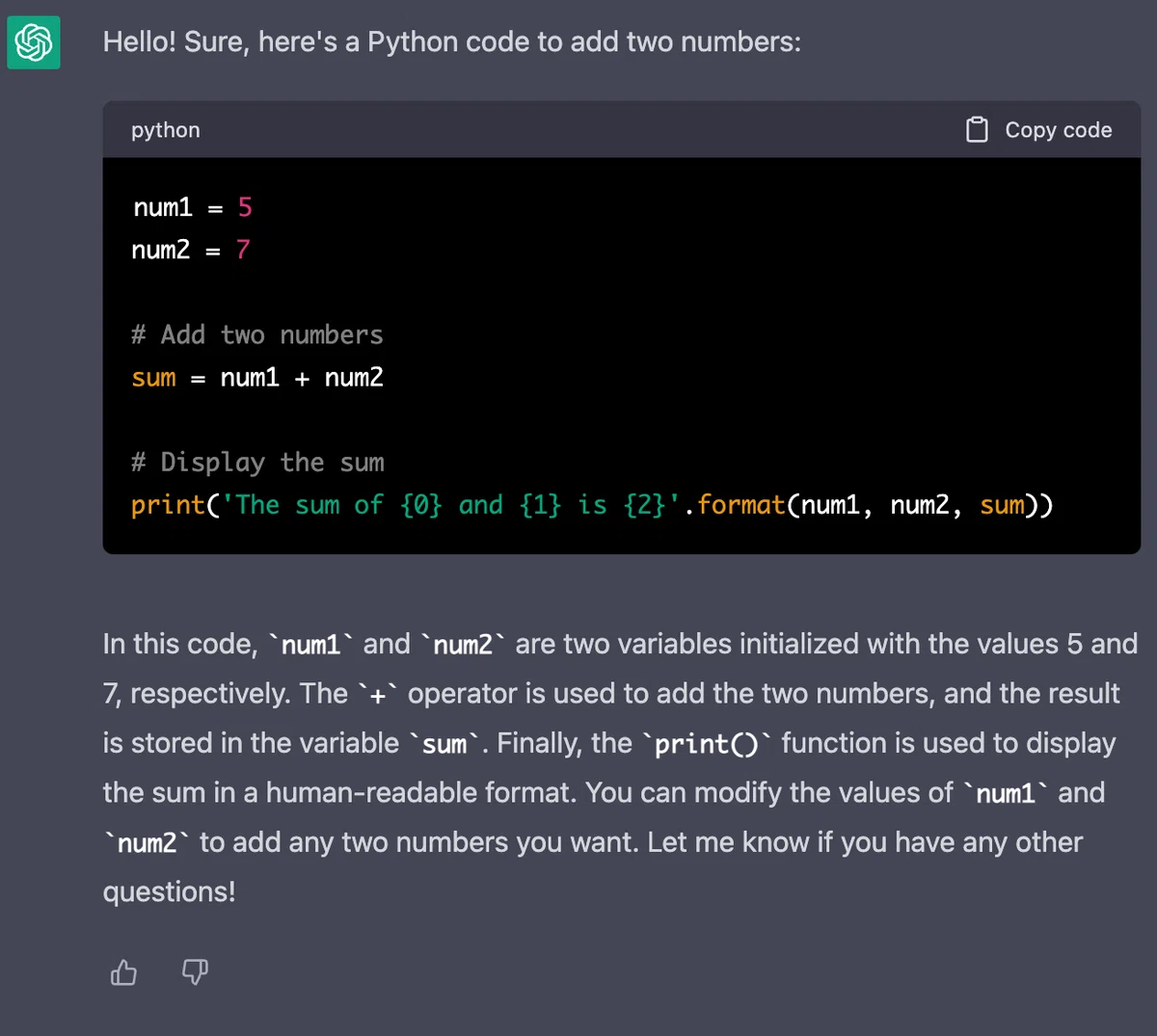Click the line sum = num1 + num2
The height and width of the screenshot is (1036, 1157).
[x=257, y=377]
